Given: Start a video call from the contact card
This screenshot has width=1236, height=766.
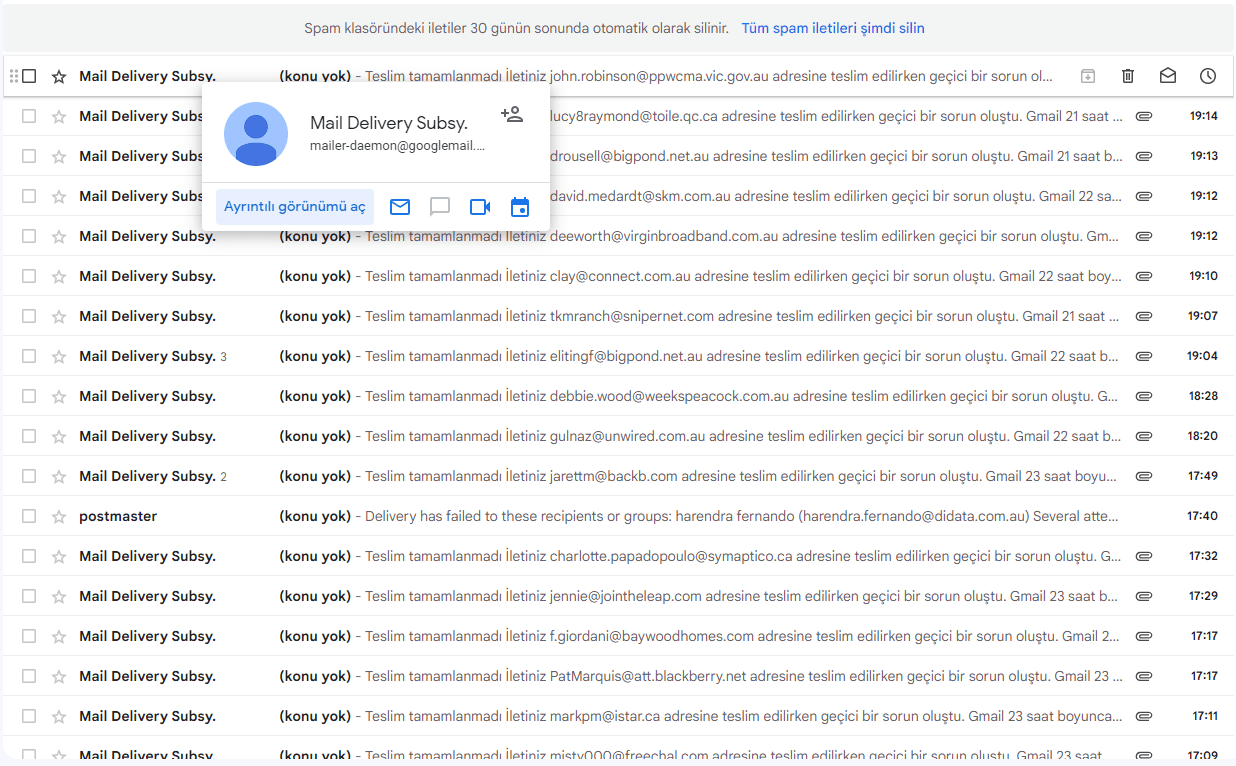Looking at the screenshot, I should point(480,207).
